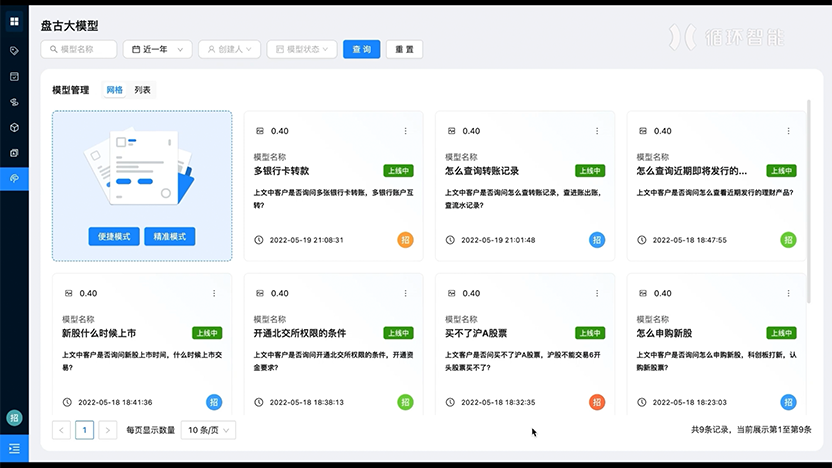Screen dimensions: 832x468
Task: Click three-dot menu on 新股什么时候上市 card
Action: pyautogui.click(x=213, y=293)
